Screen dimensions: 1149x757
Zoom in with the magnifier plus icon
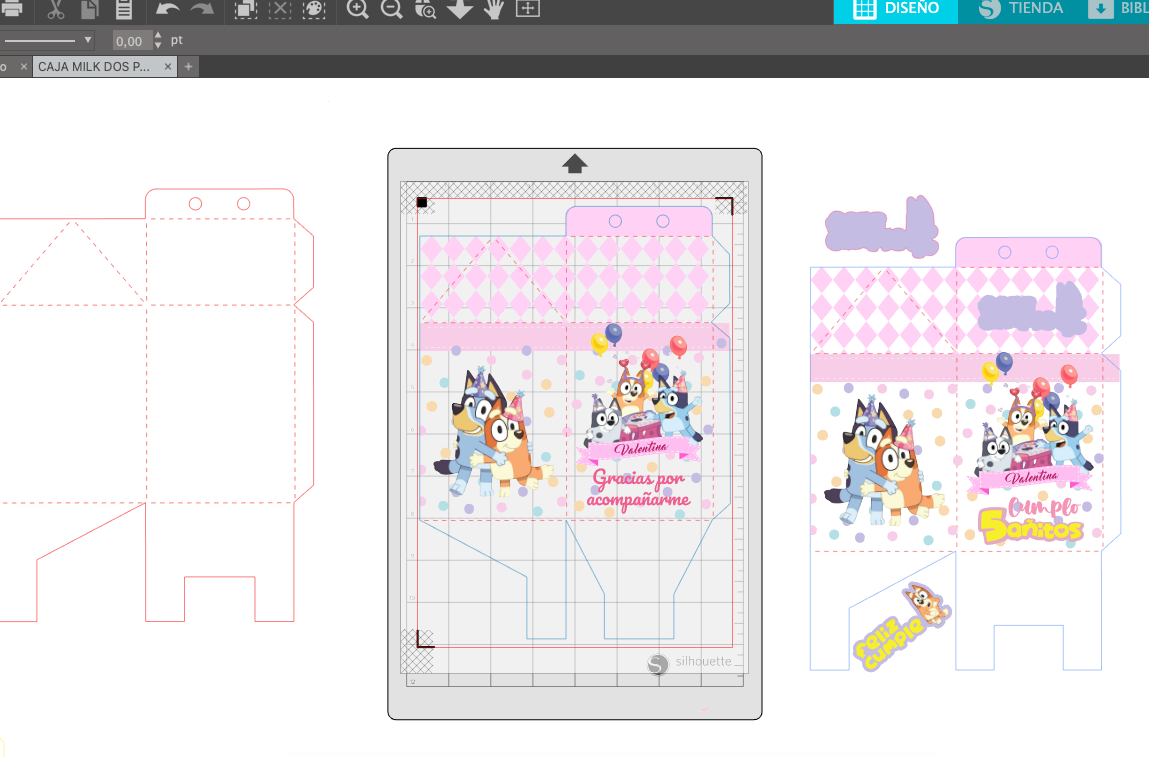tap(358, 10)
